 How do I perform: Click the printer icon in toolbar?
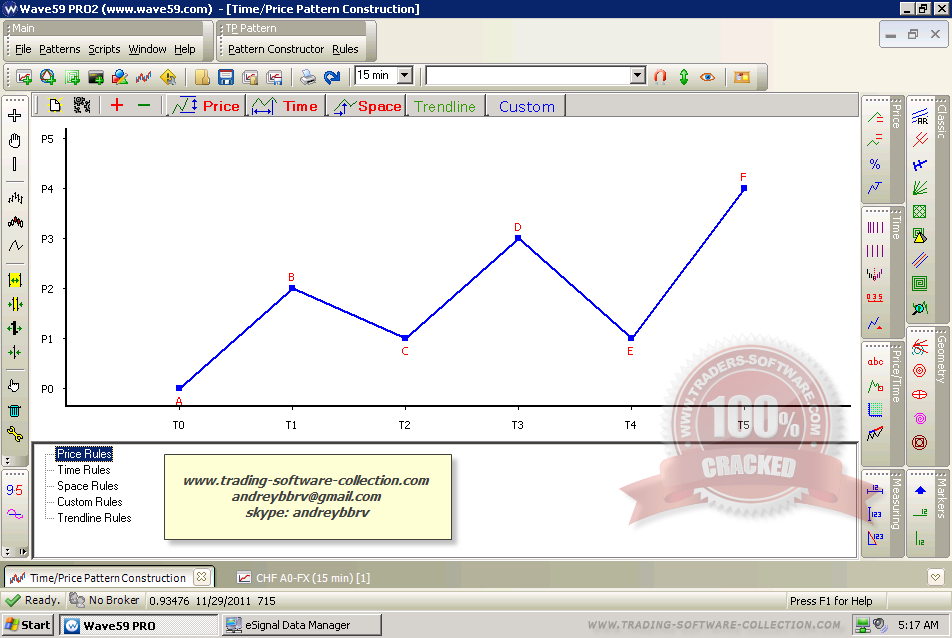pyautogui.click(x=309, y=77)
